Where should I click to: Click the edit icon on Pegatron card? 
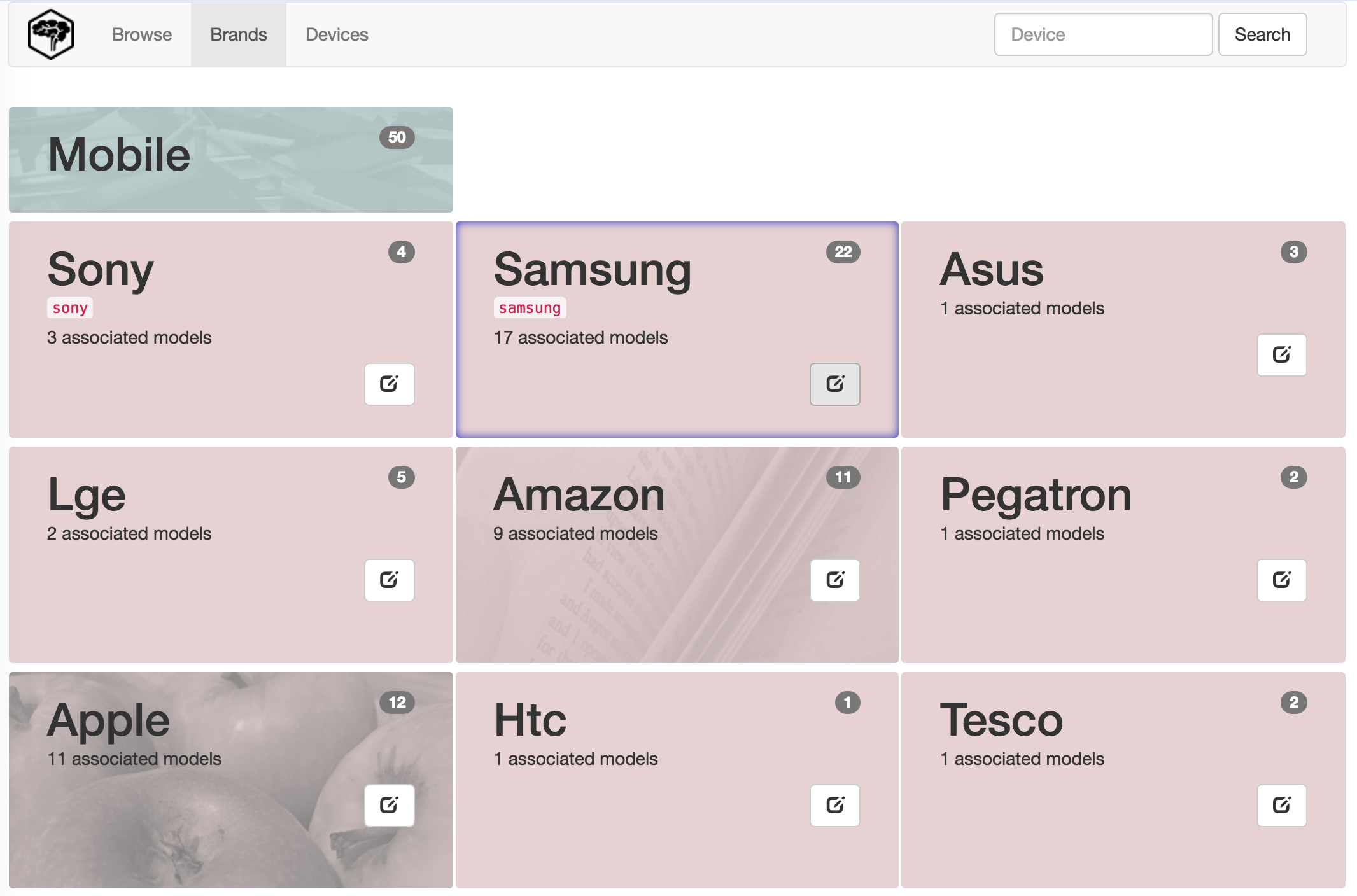[x=1281, y=578]
